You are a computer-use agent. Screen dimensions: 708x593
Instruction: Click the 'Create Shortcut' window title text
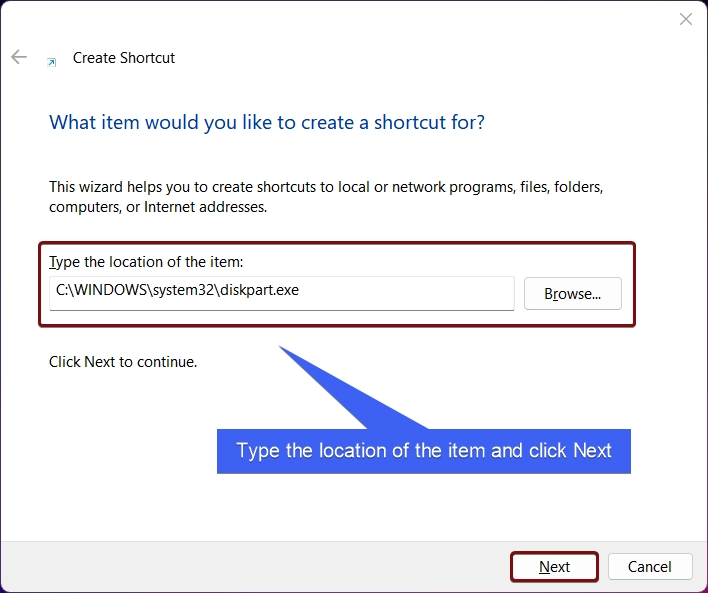click(x=124, y=58)
